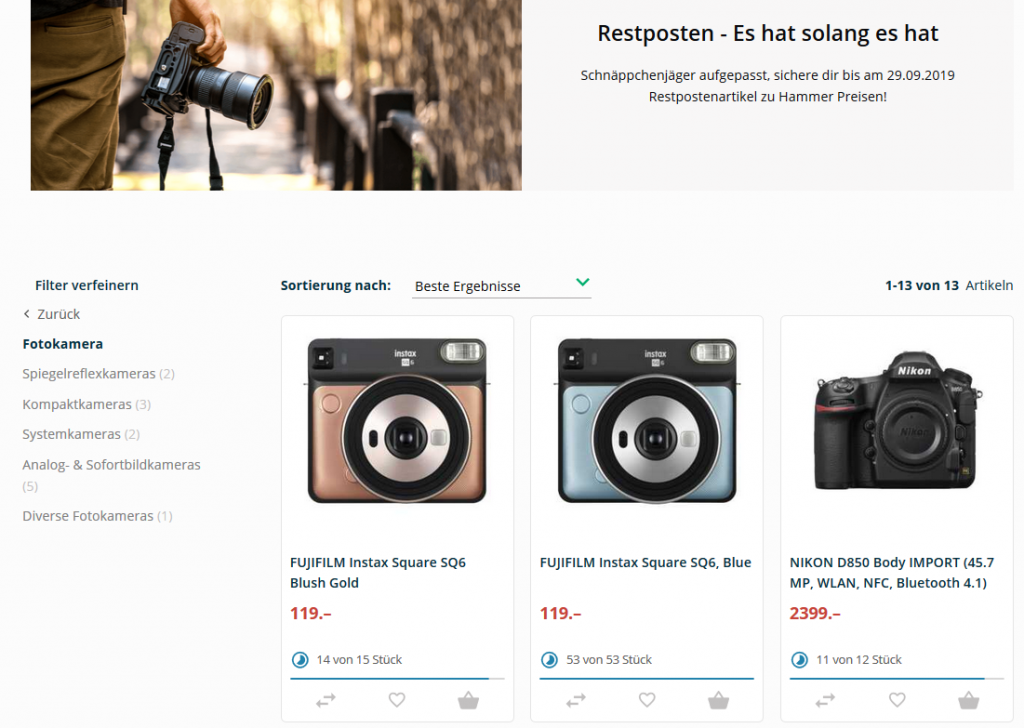Add Instax Blush Gold to wishlist heart
The height and width of the screenshot is (728, 1024).
(397, 700)
